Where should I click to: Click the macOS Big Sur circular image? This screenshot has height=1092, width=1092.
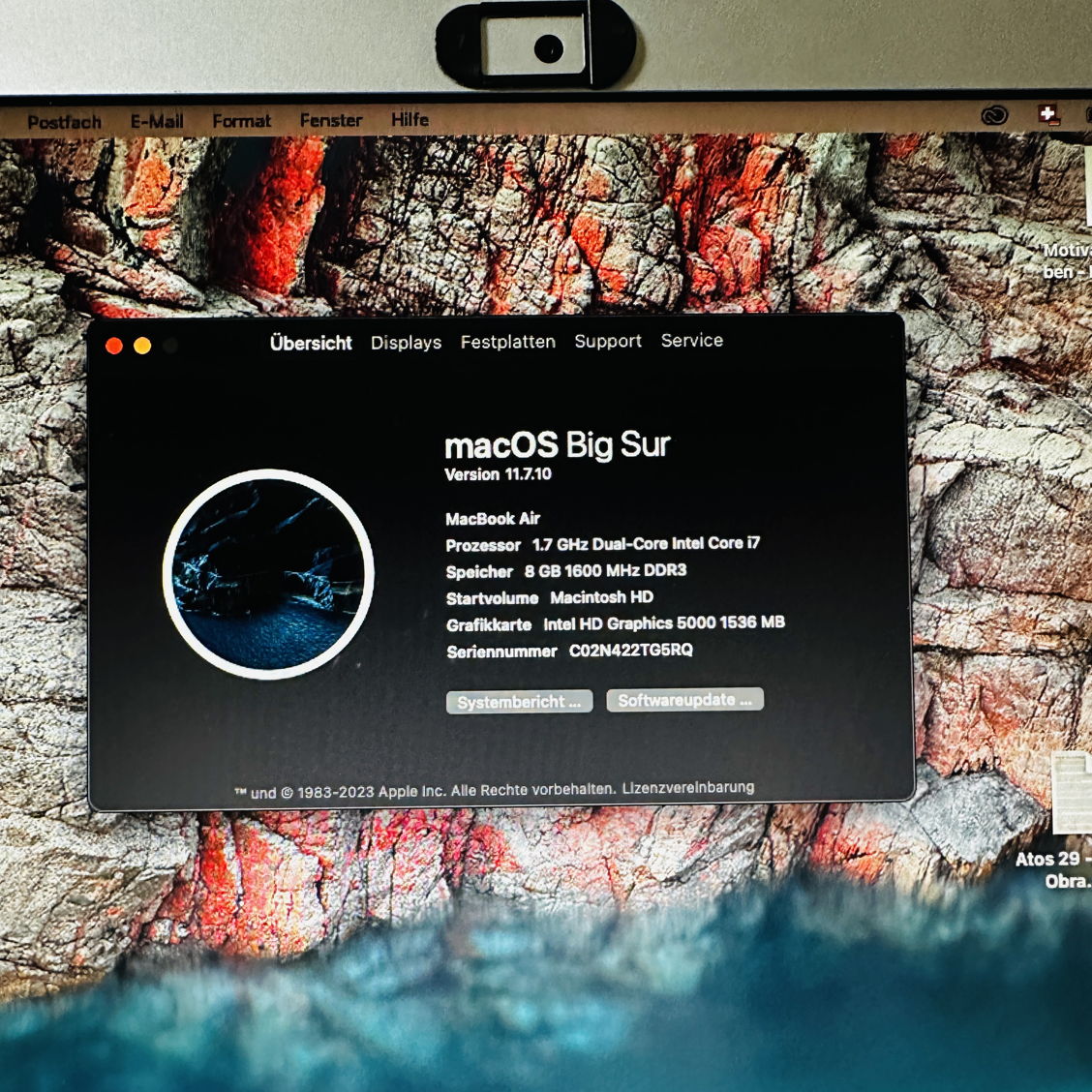click(268, 574)
